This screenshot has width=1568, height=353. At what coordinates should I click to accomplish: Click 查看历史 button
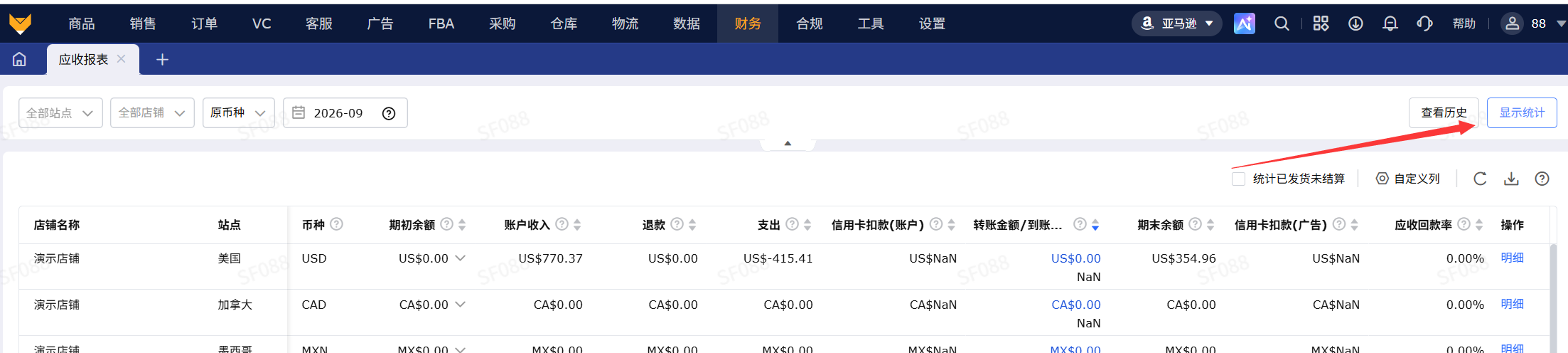[x=1444, y=112]
